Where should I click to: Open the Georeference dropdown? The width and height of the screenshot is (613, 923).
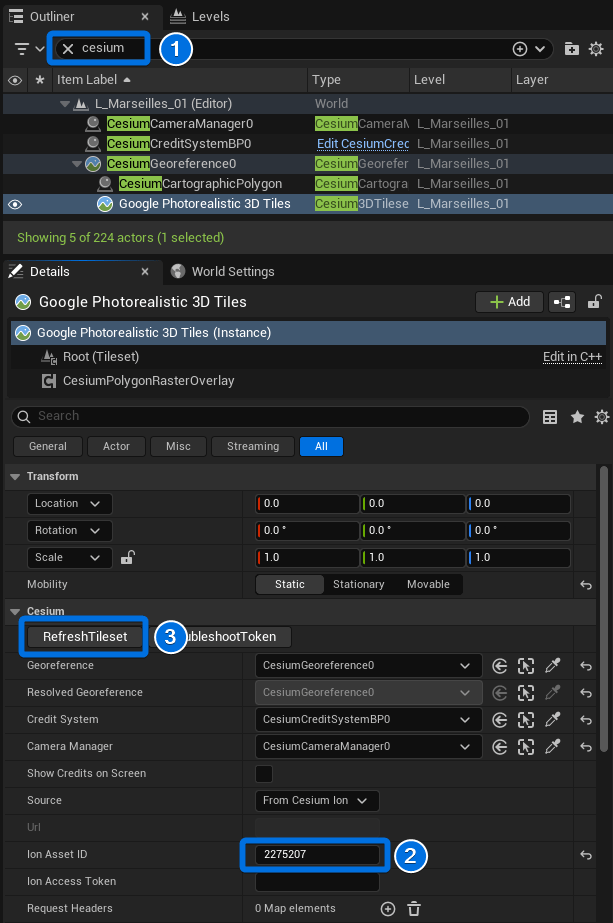(x=367, y=666)
